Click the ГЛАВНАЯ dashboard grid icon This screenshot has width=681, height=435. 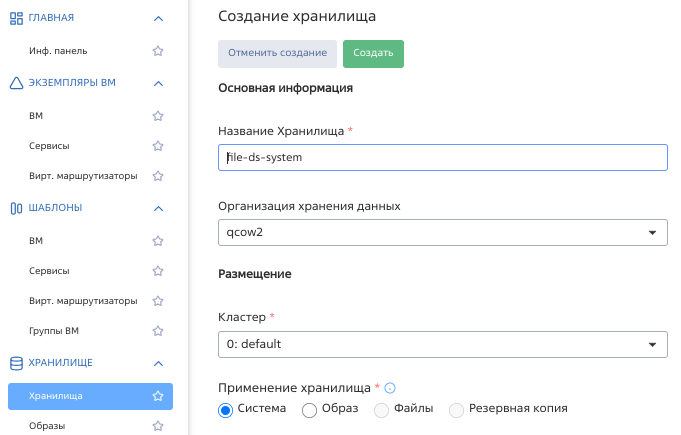[16, 18]
